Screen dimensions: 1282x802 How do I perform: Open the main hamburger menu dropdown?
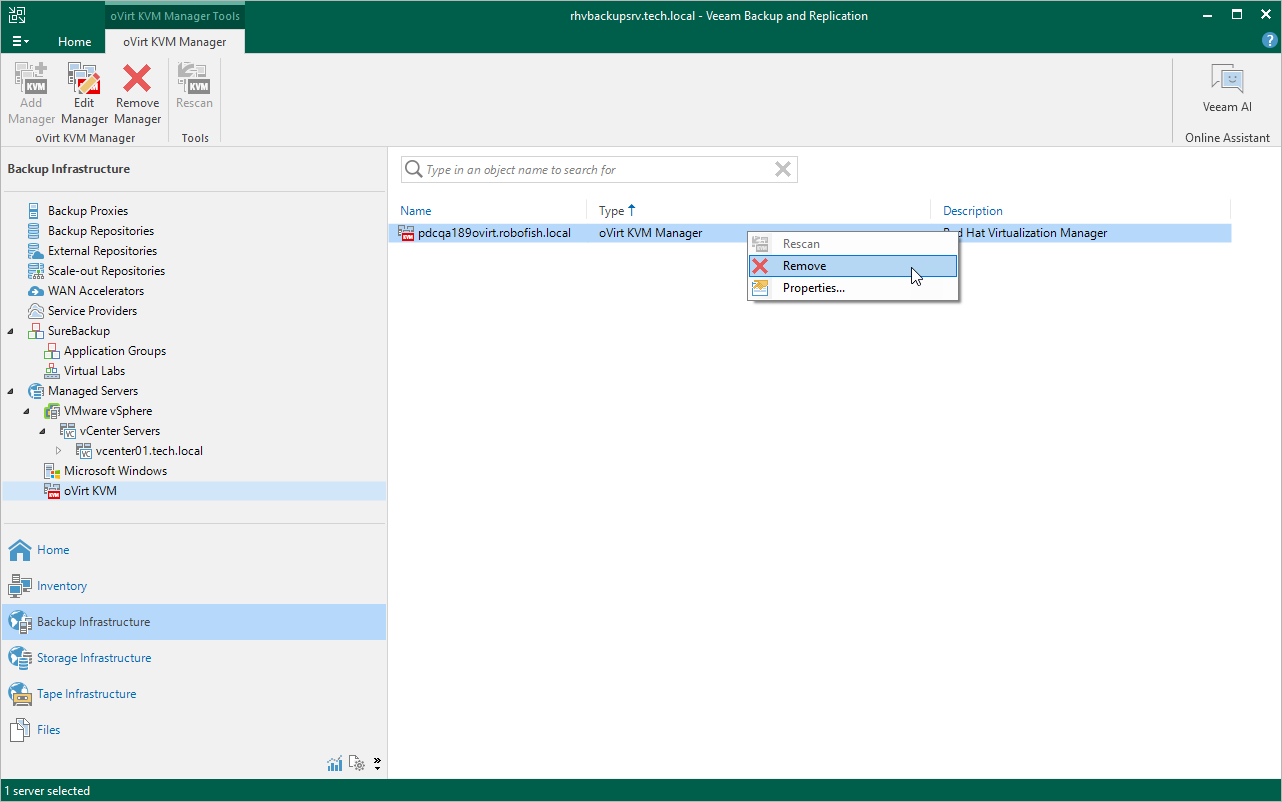[21, 41]
